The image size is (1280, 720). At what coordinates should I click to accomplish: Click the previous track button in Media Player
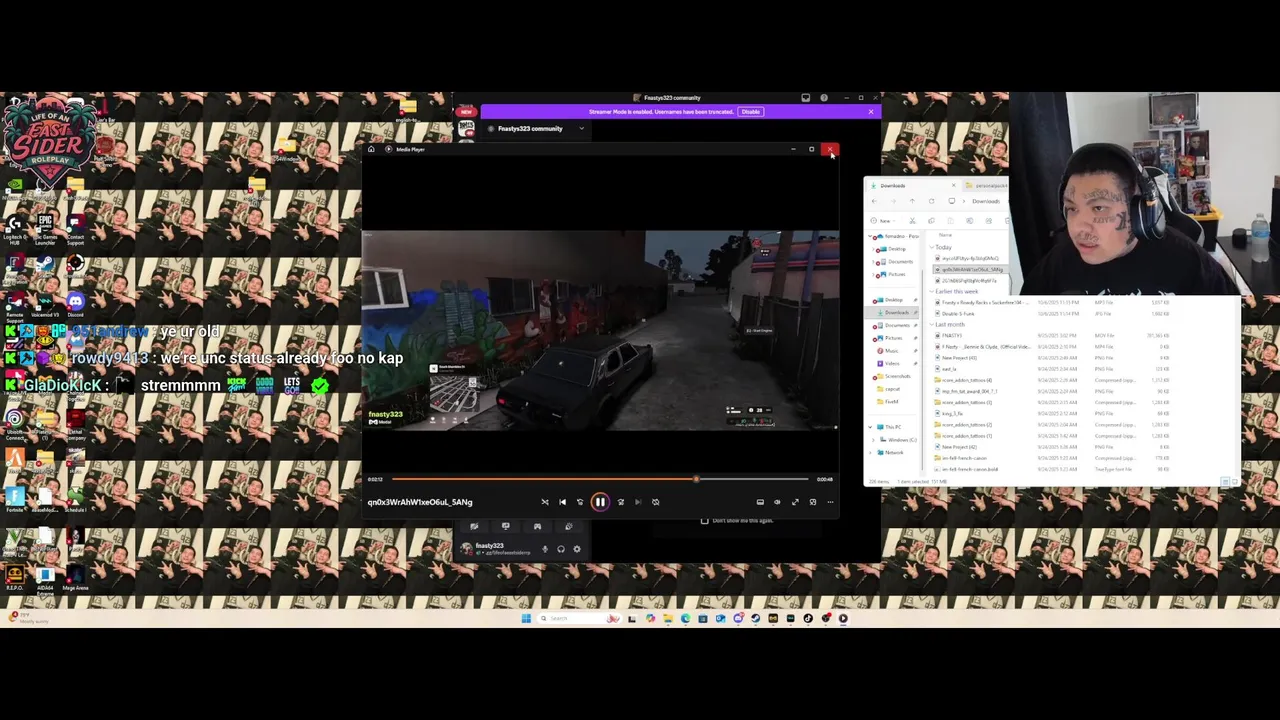tap(562, 502)
